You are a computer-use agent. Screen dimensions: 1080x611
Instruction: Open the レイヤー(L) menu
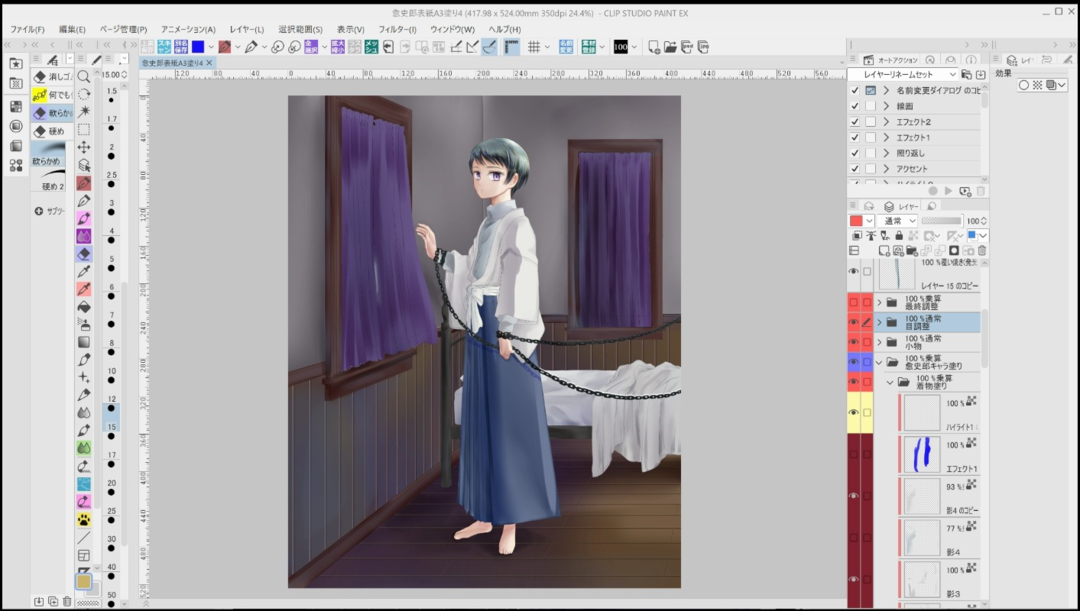pos(247,29)
